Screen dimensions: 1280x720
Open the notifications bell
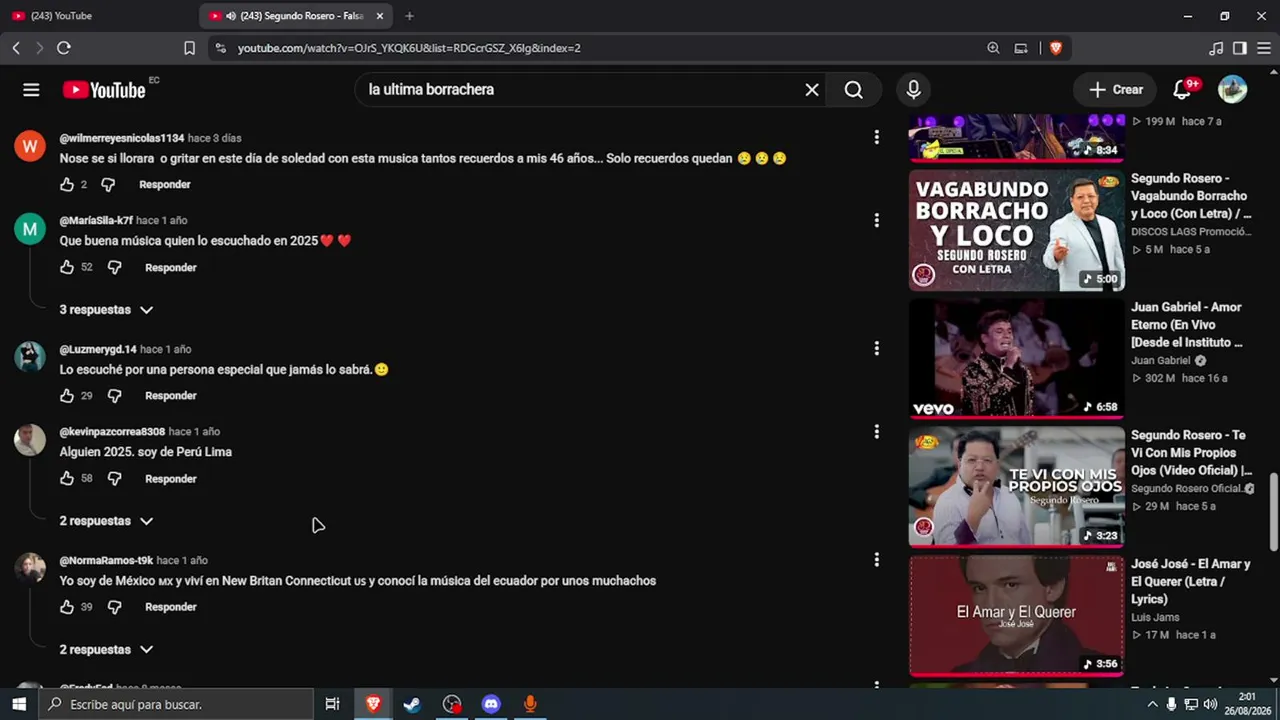[1182, 90]
